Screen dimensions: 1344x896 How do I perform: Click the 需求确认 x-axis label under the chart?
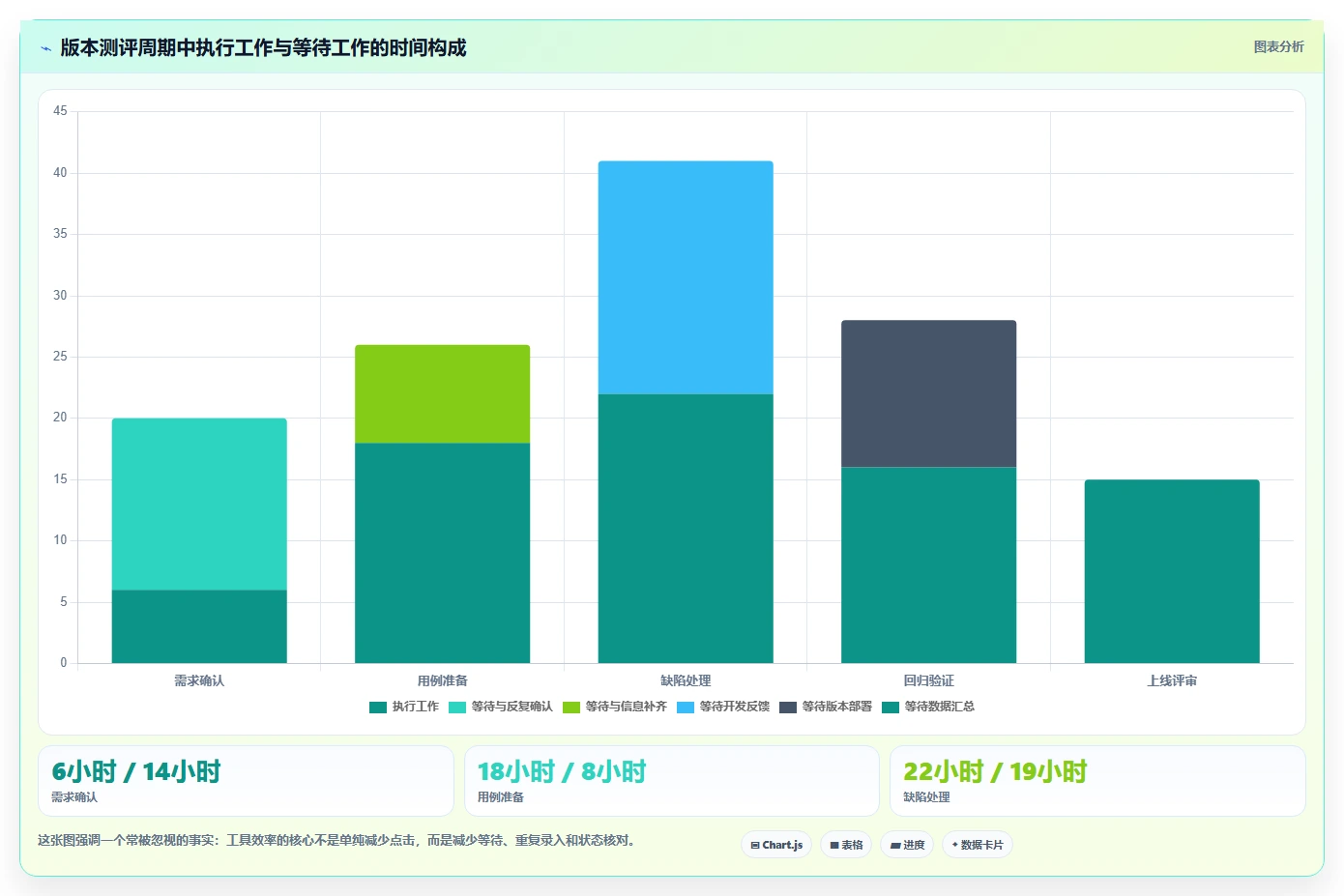(x=199, y=680)
